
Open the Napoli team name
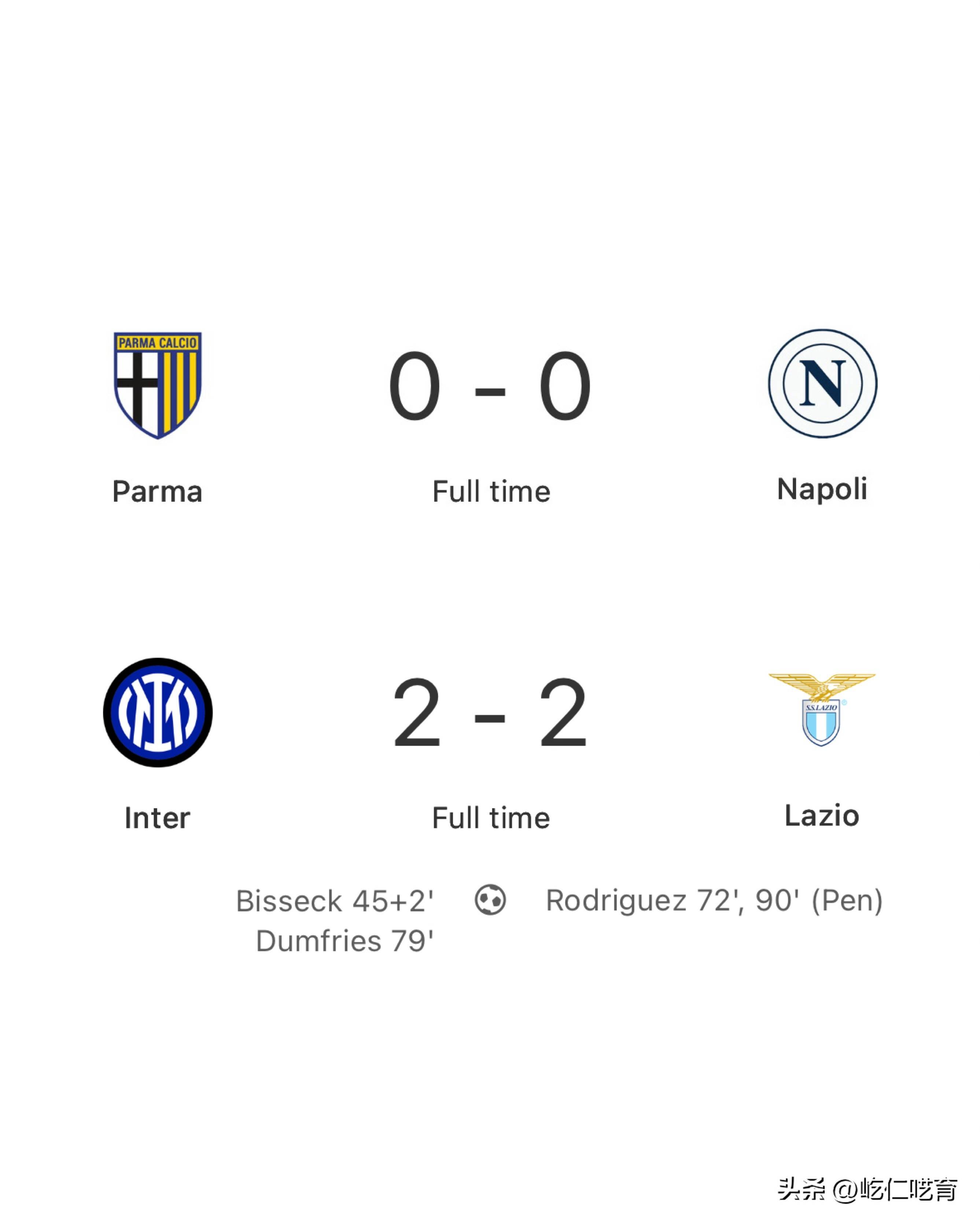tap(822, 489)
